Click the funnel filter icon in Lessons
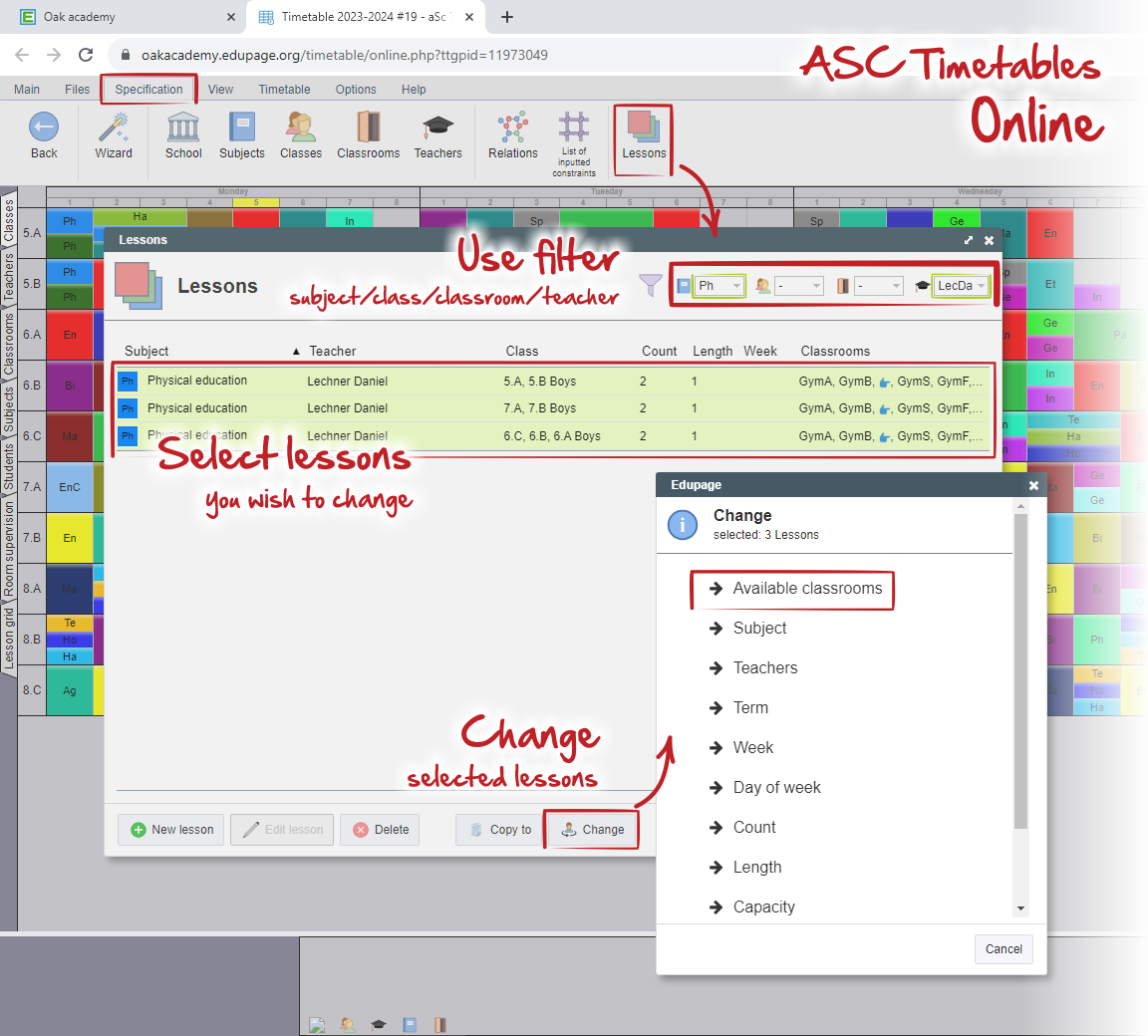 pyautogui.click(x=650, y=285)
